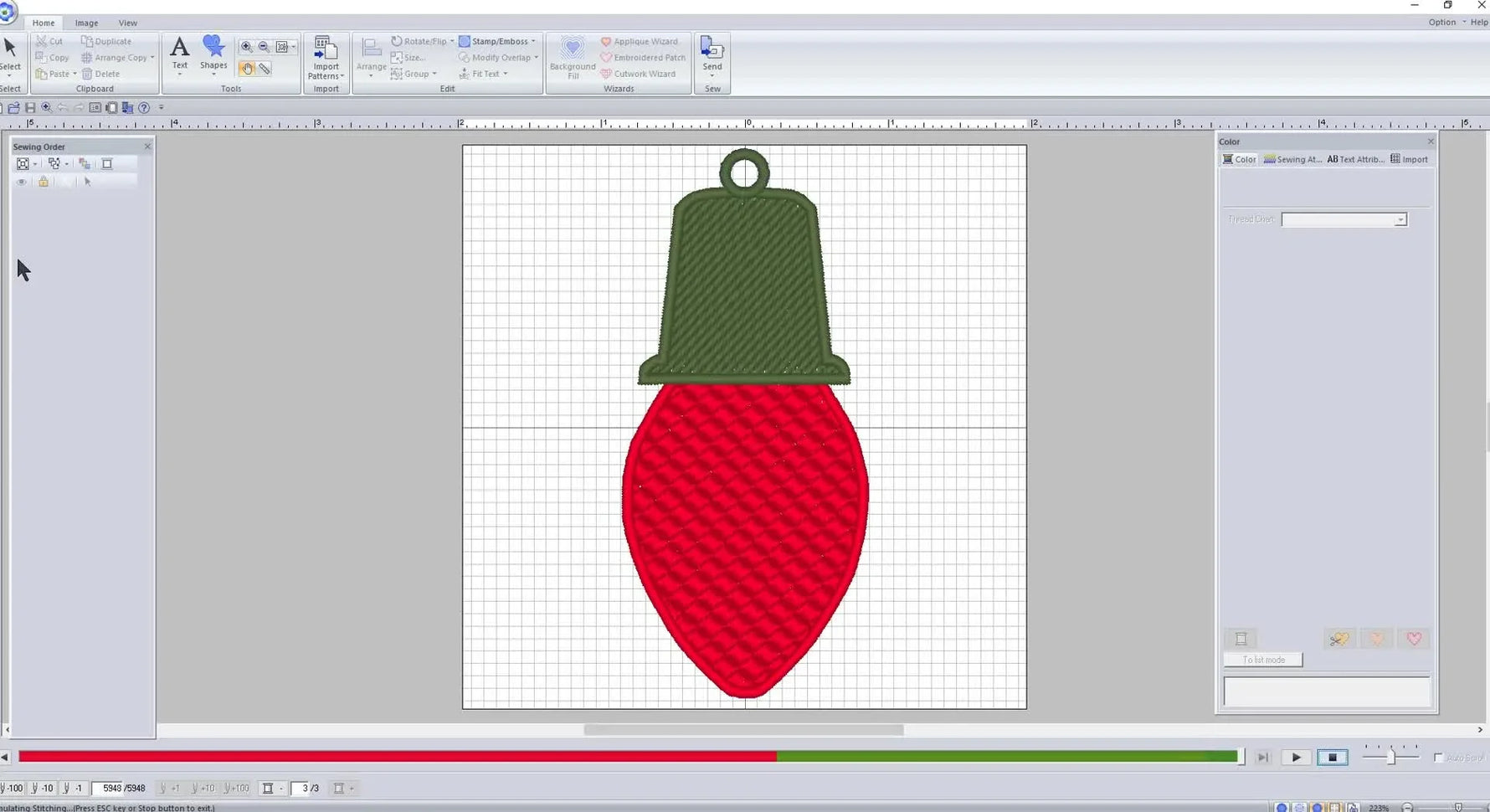Open the Thread Chart combo box
1490x812 pixels.
coord(1344,219)
